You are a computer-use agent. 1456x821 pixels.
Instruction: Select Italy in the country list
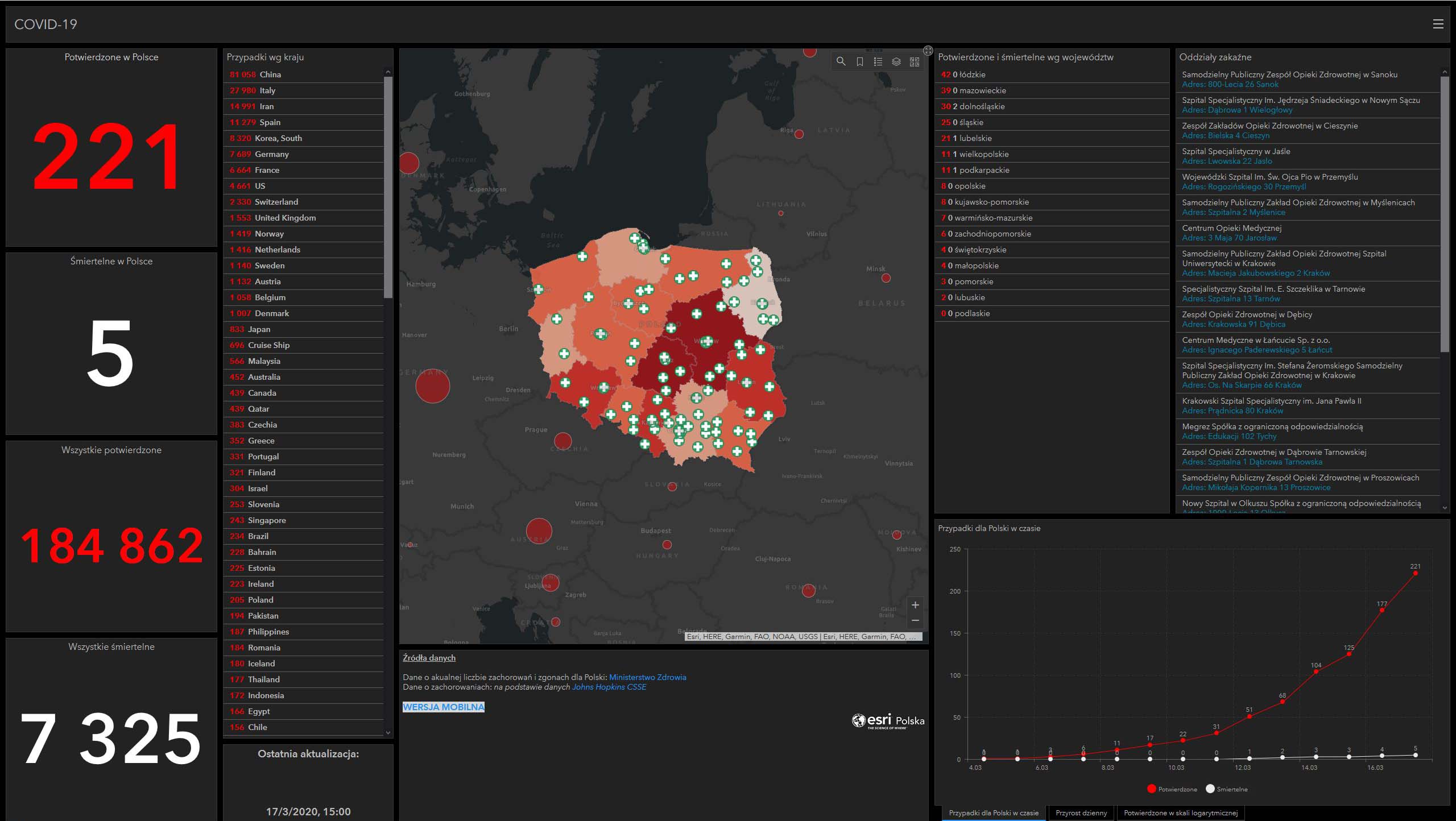pyautogui.click(x=267, y=90)
